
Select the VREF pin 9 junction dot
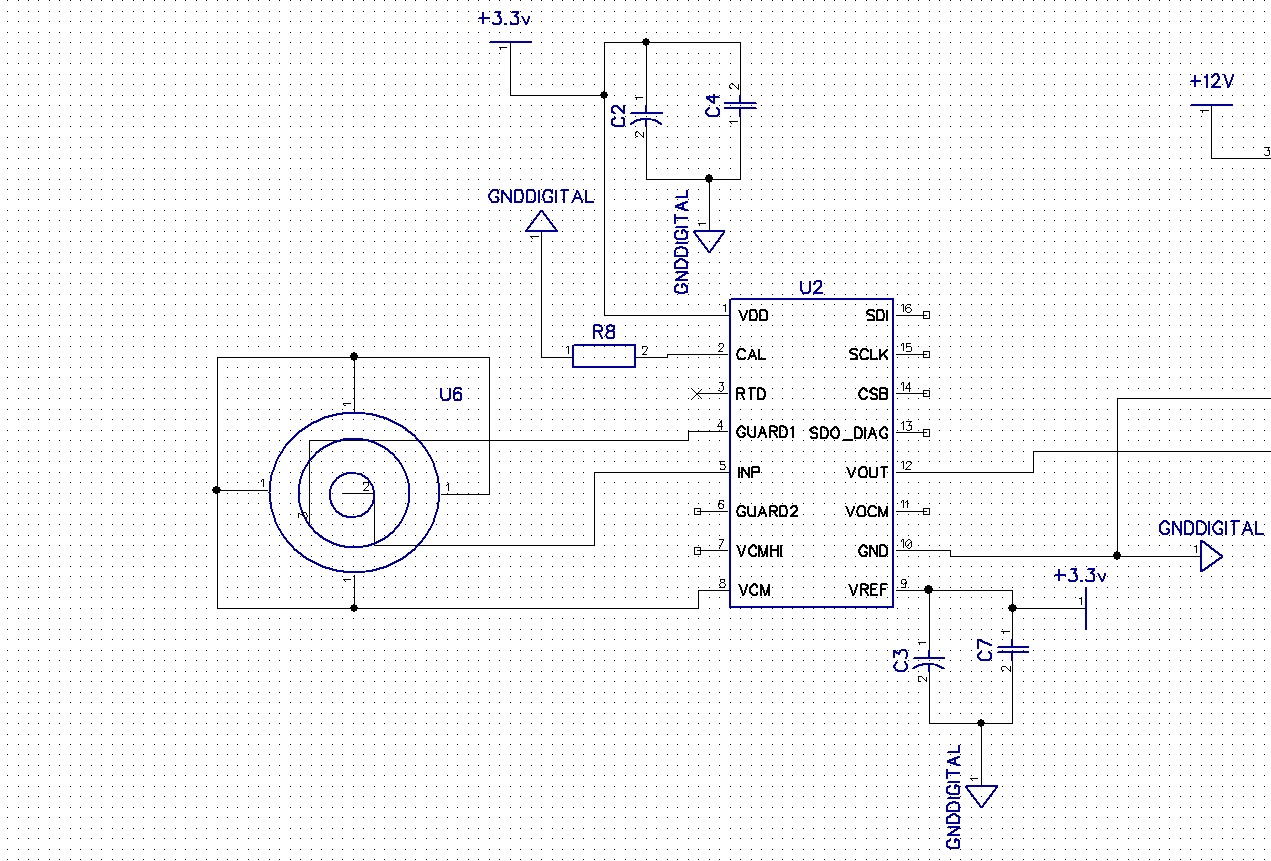coord(930,590)
